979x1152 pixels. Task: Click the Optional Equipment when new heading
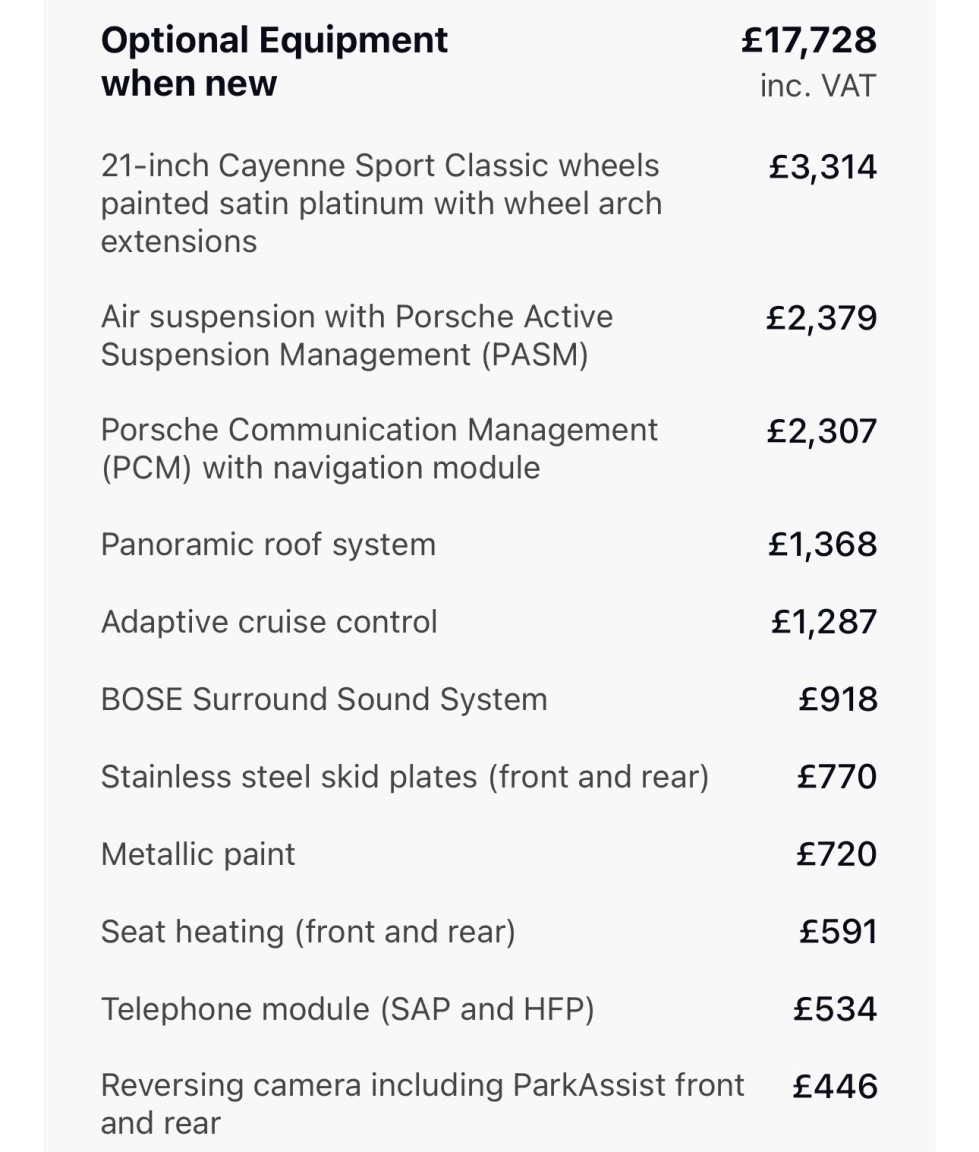(275, 61)
